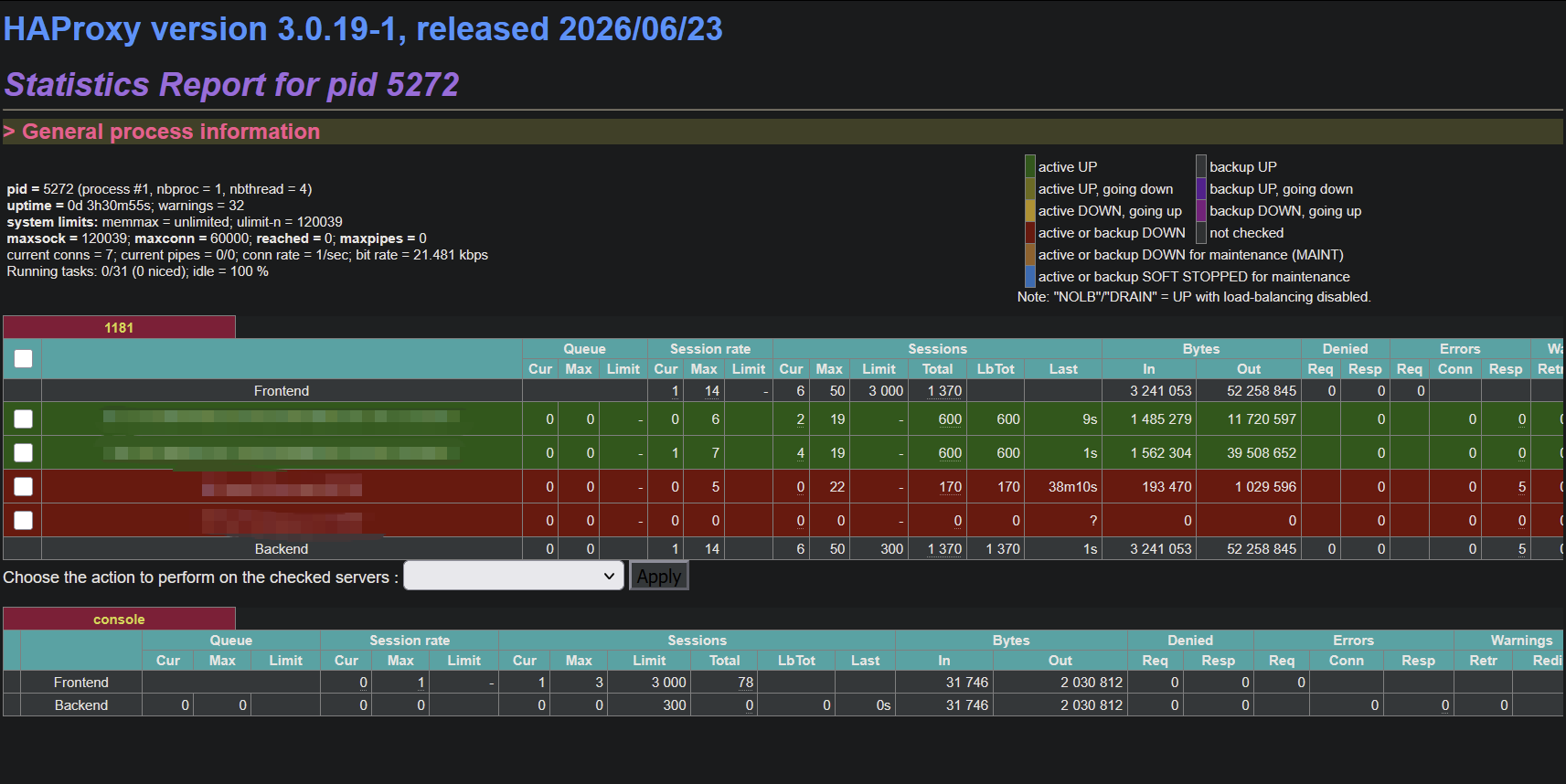Check the second green server row checkbox
Screen dimensions: 1566x784
click(x=24, y=452)
